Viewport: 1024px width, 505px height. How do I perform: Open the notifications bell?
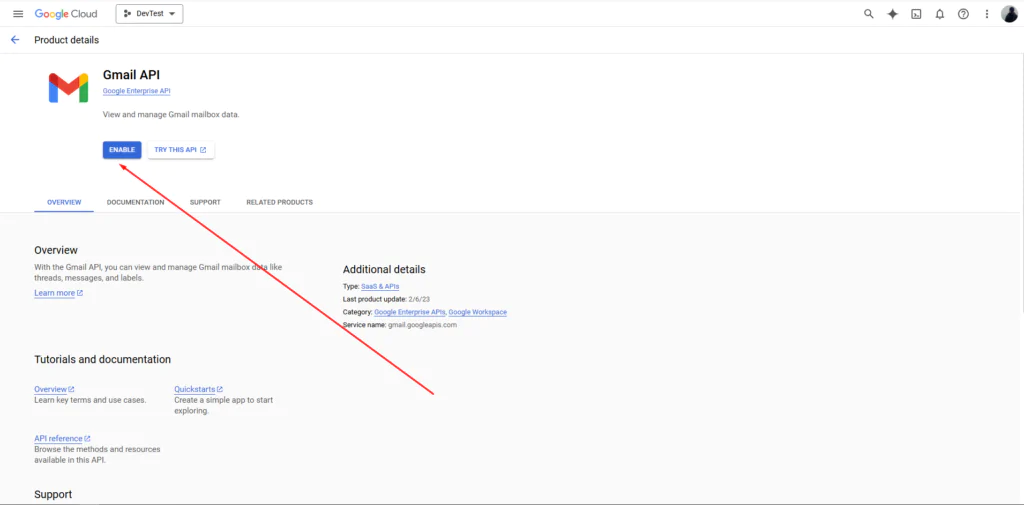pos(940,14)
